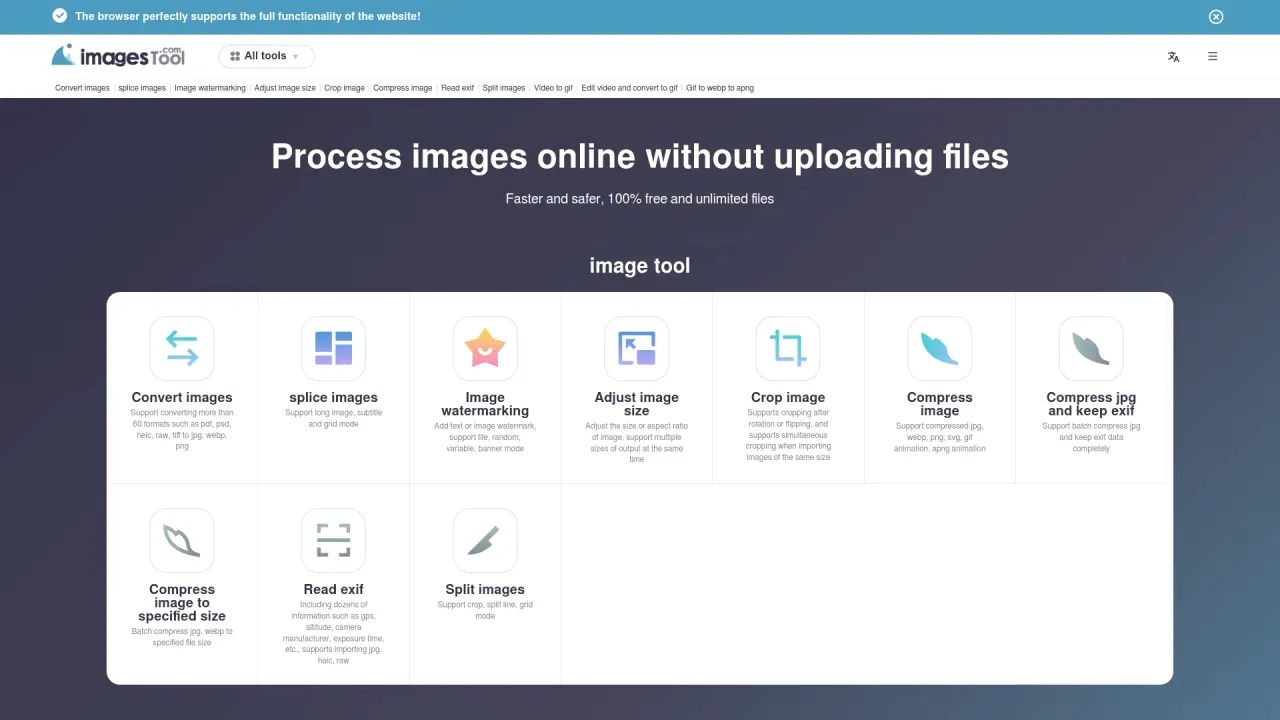
Task: Open the Compress image feather icon
Action: (x=940, y=348)
